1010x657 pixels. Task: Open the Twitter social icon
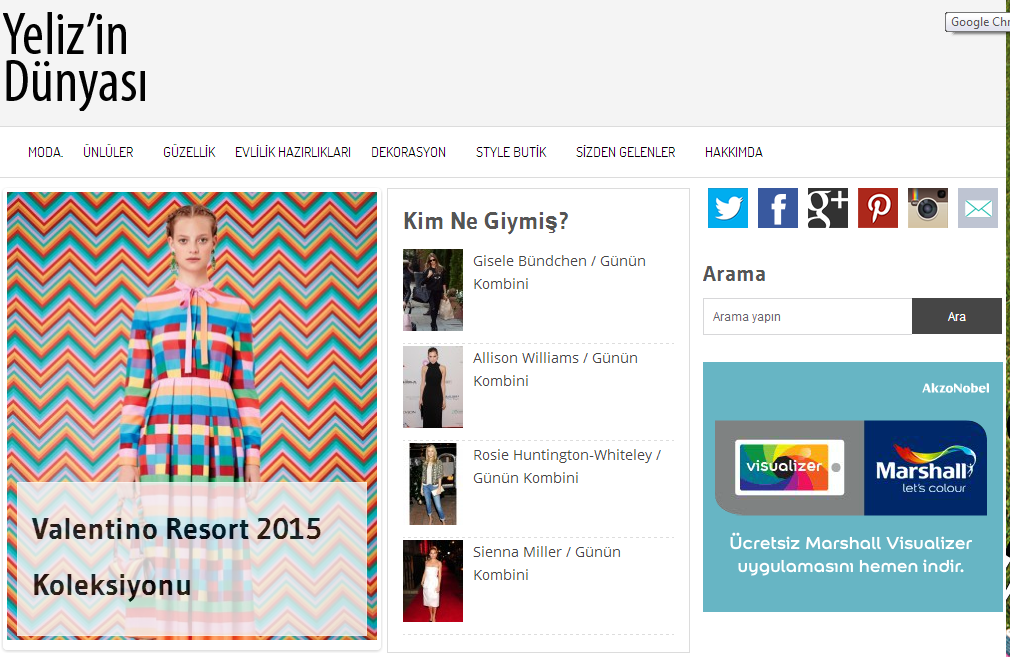[728, 208]
